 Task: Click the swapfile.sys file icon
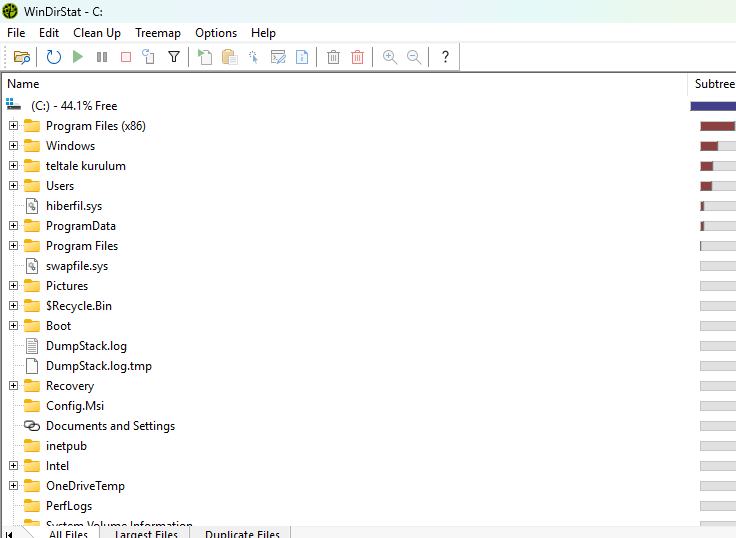pyautogui.click(x=32, y=266)
